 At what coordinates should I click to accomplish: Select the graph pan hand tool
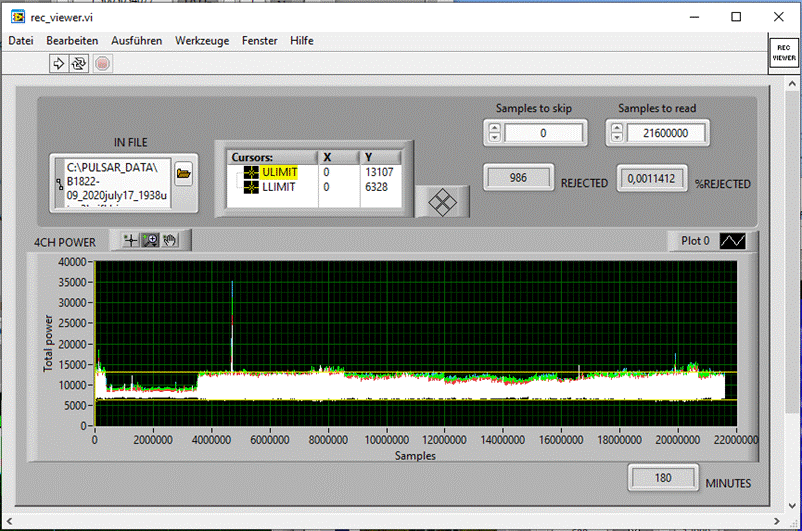tap(170, 240)
